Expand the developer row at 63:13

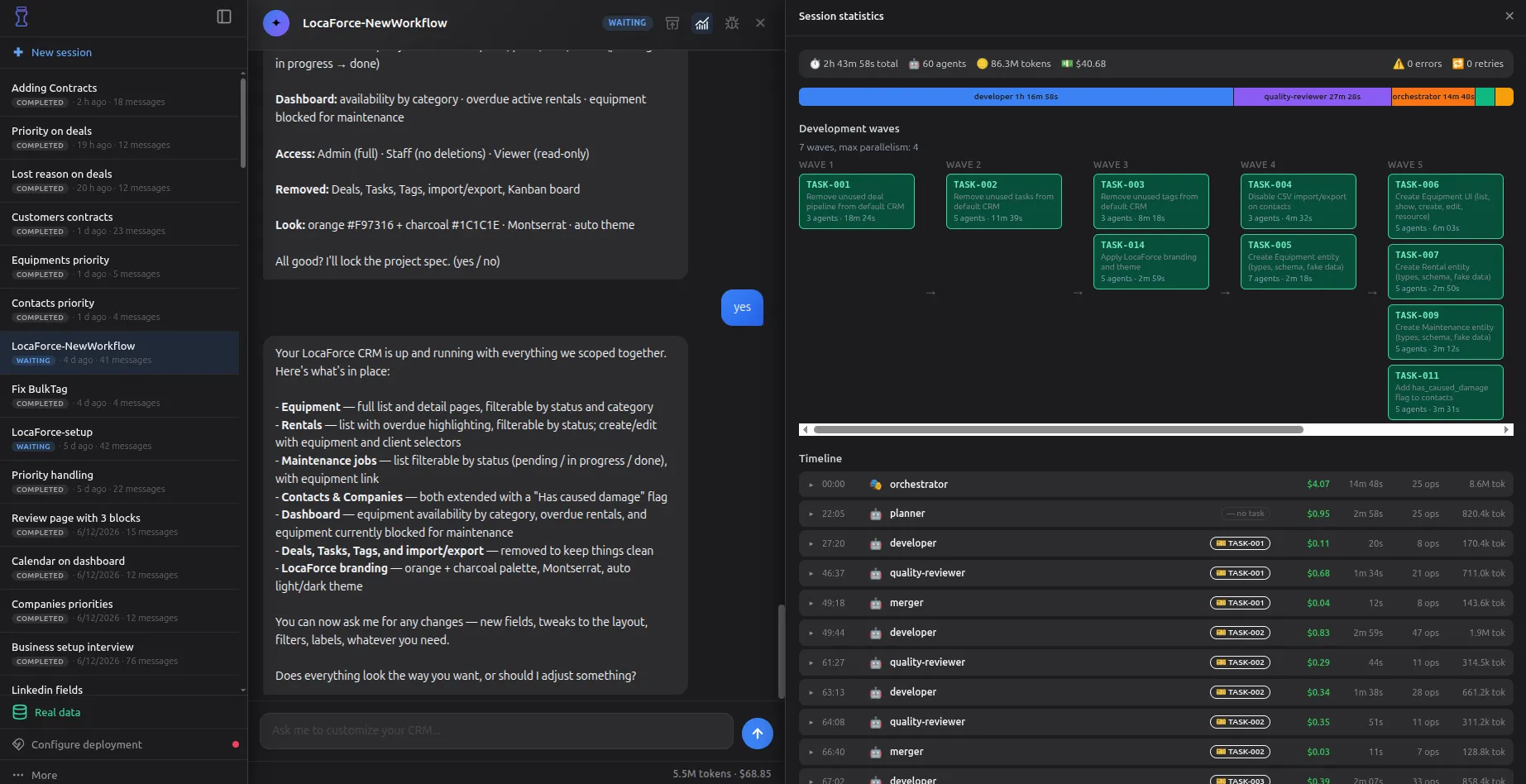pos(811,693)
